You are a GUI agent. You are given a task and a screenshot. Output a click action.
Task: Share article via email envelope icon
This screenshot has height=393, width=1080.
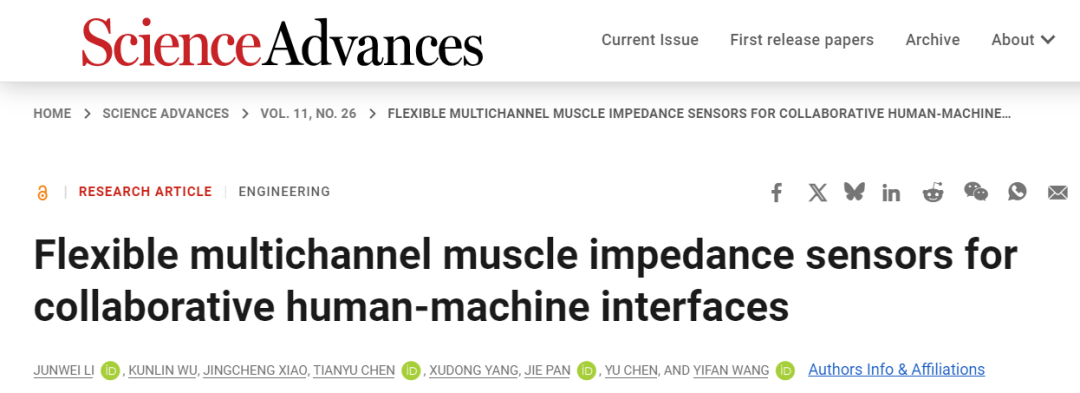1058,193
